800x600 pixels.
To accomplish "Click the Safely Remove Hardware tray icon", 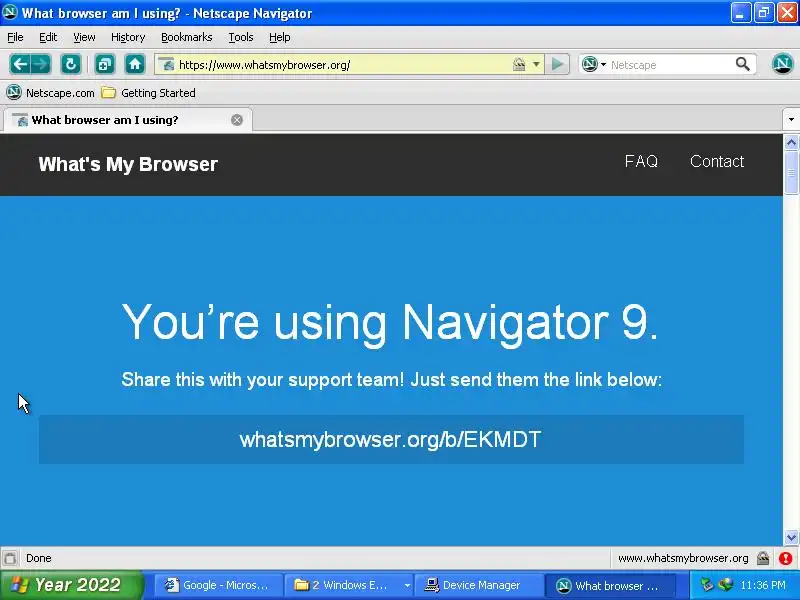I will point(707,585).
